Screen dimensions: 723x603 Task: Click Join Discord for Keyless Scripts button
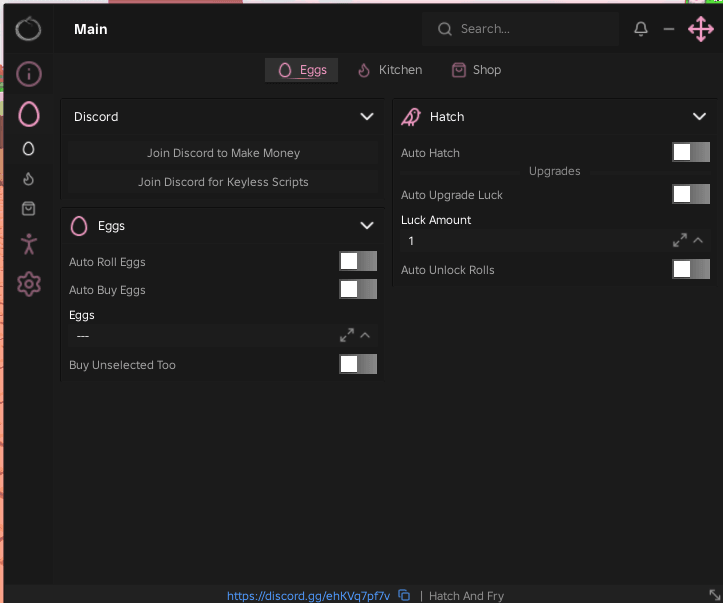click(223, 182)
